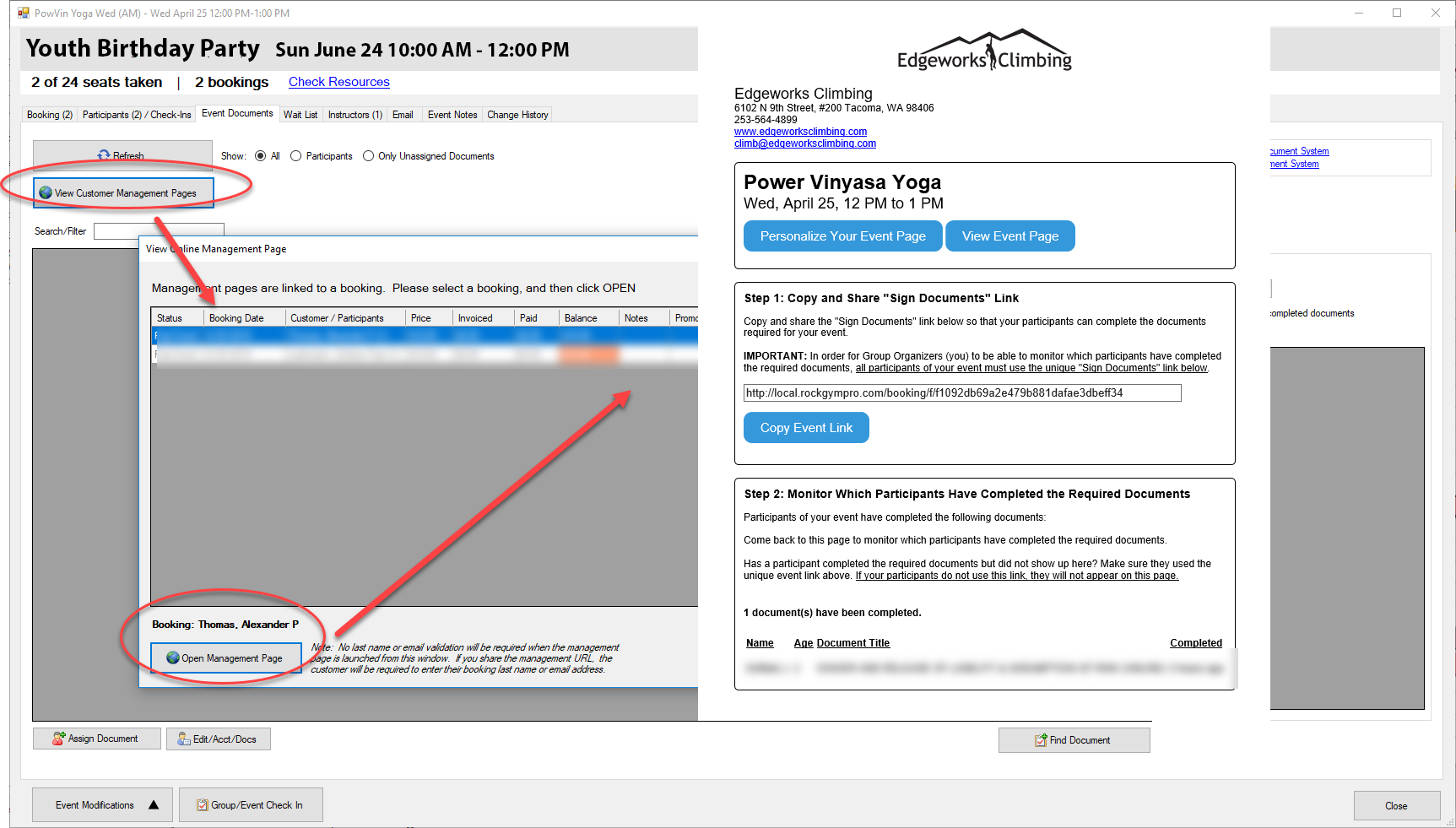Click the Name column heading
The height and width of the screenshot is (828, 1456).
(760, 643)
